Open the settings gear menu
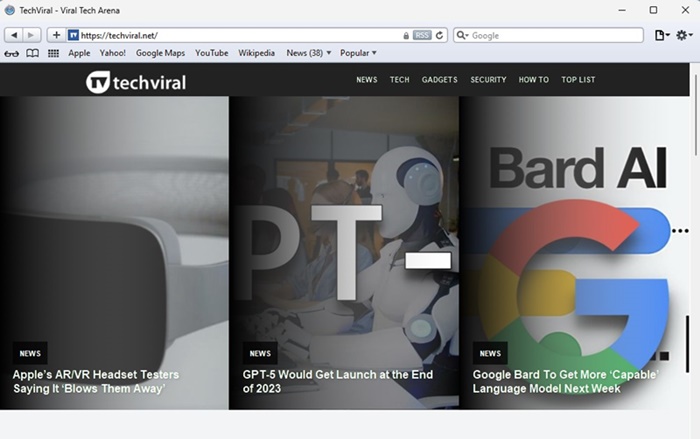Viewport: 700px width, 439px height. pyautogui.click(x=684, y=35)
